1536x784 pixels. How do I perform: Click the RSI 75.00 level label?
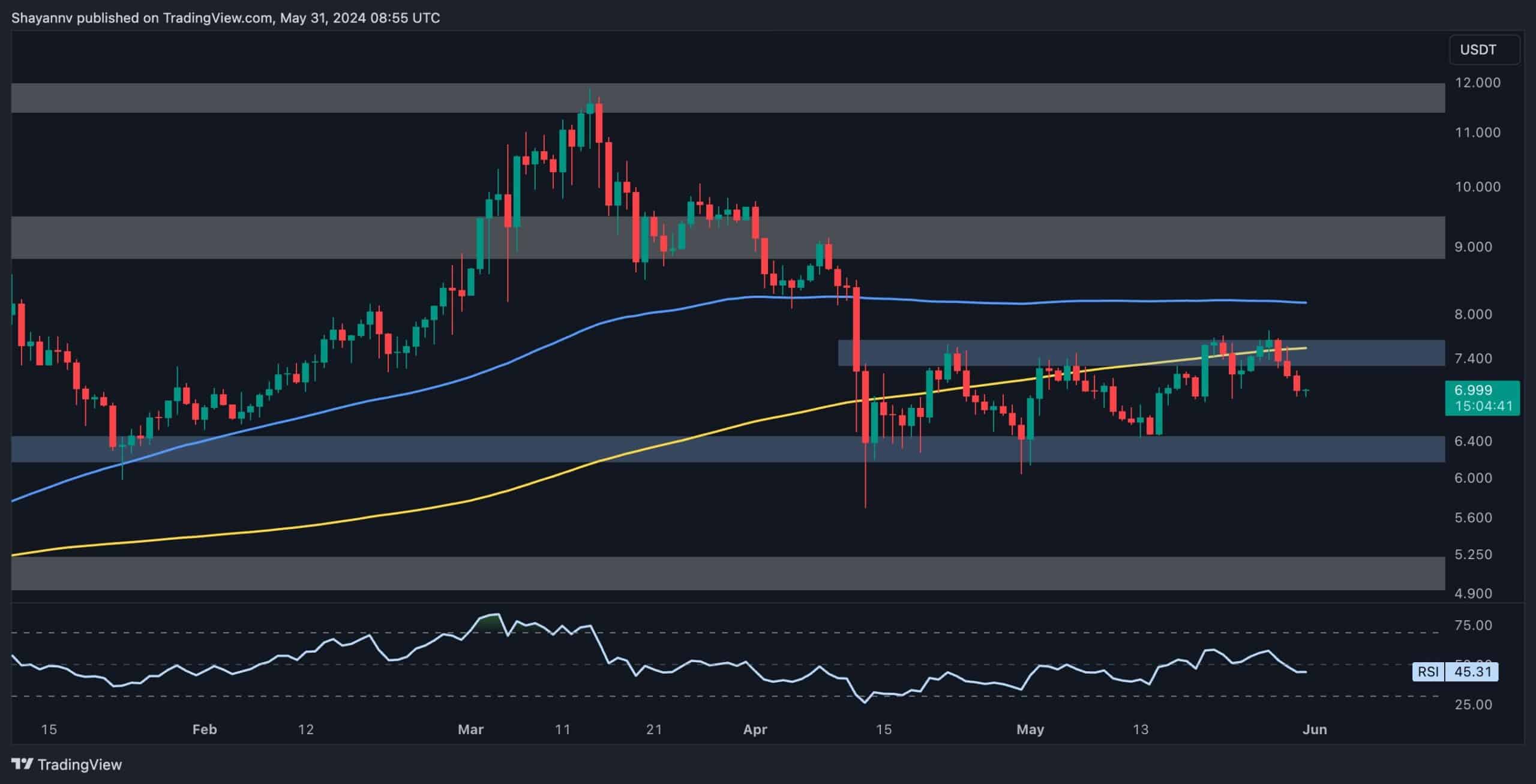[x=1473, y=625]
